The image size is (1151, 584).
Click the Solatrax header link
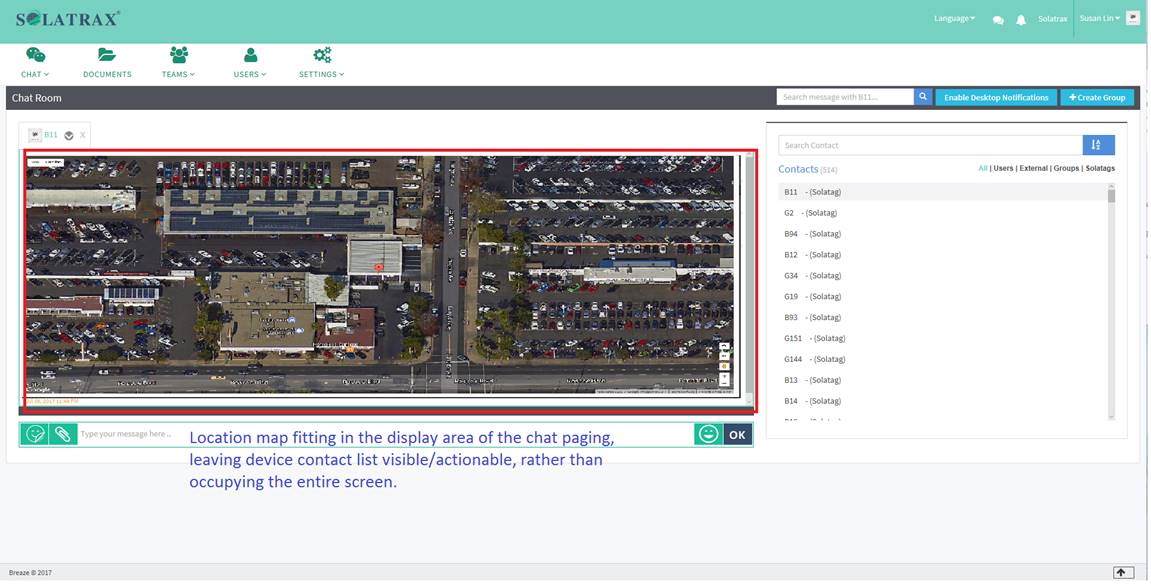click(x=1053, y=19)
